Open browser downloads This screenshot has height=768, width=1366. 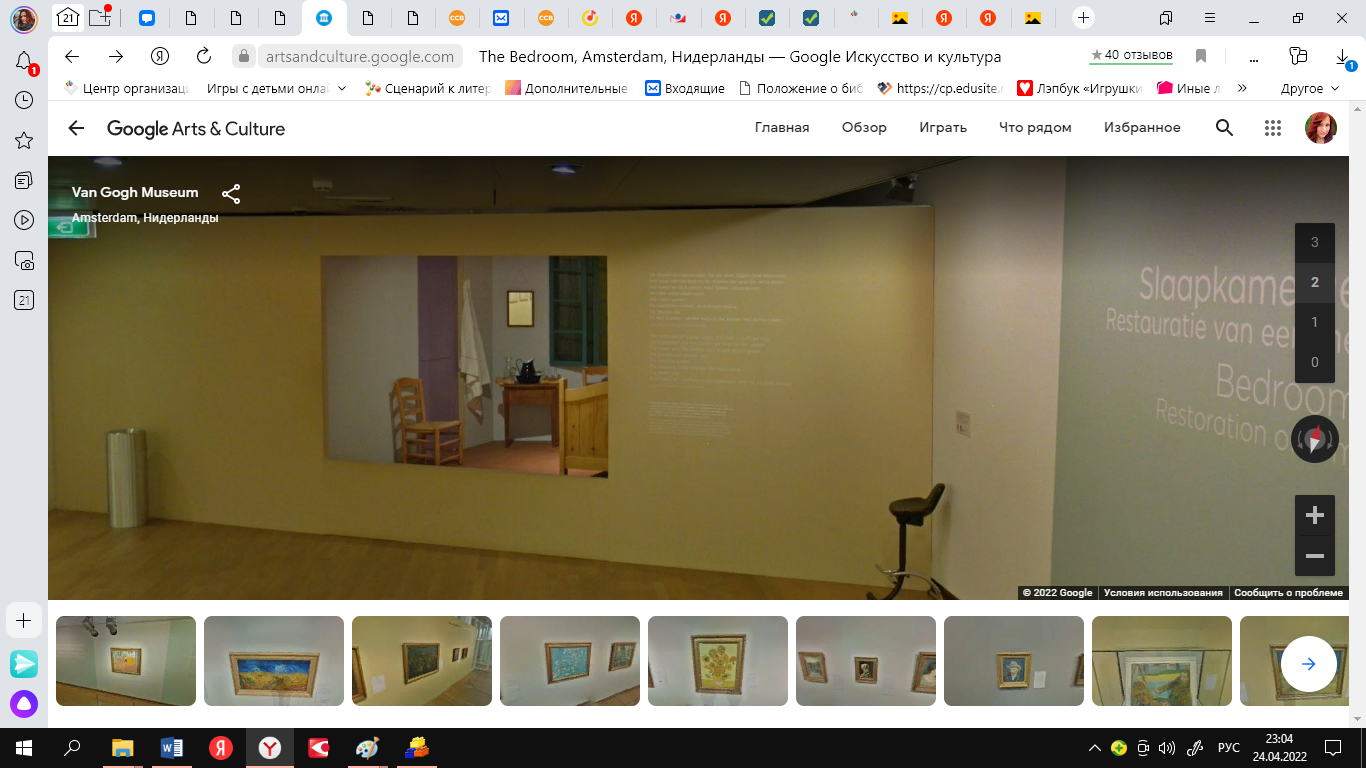click(x=1343, y=57)
